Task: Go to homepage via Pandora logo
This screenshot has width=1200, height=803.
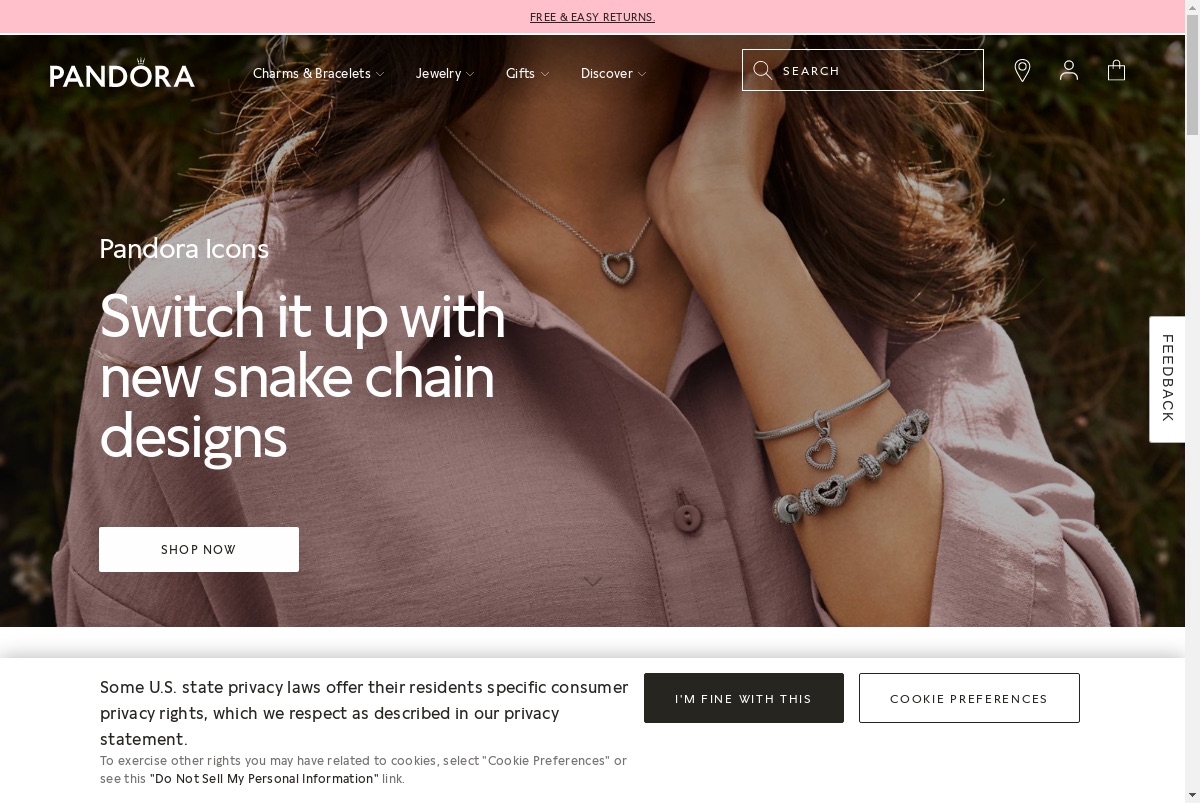Action: click(x=122, y=73)
